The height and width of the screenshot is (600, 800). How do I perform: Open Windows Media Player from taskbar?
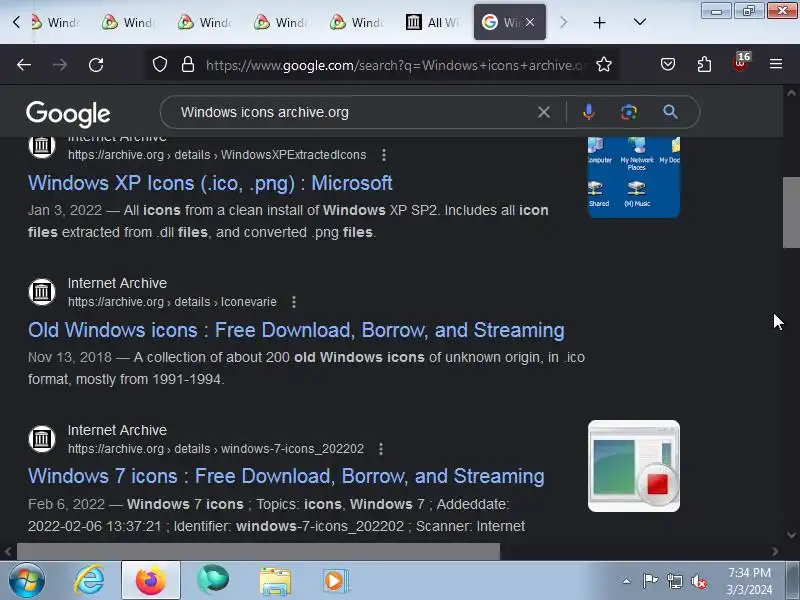point(335,581)
